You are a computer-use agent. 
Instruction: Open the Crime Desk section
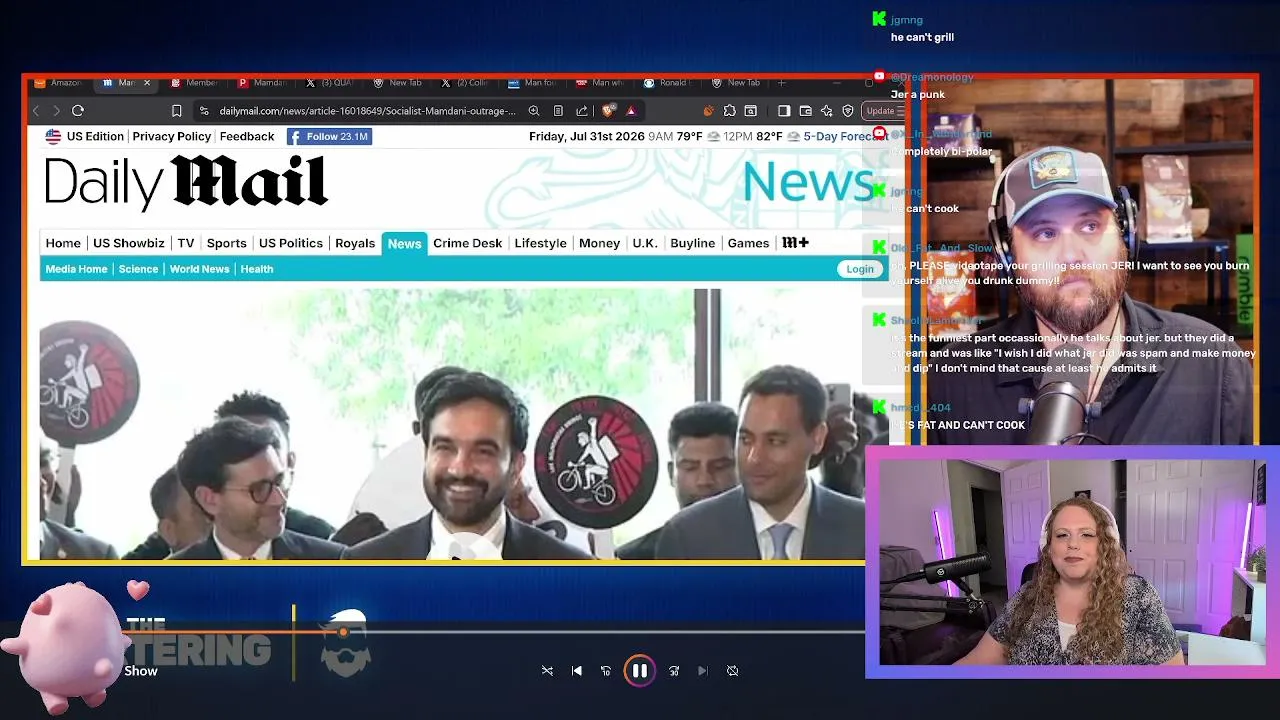(x=468, y=243)
